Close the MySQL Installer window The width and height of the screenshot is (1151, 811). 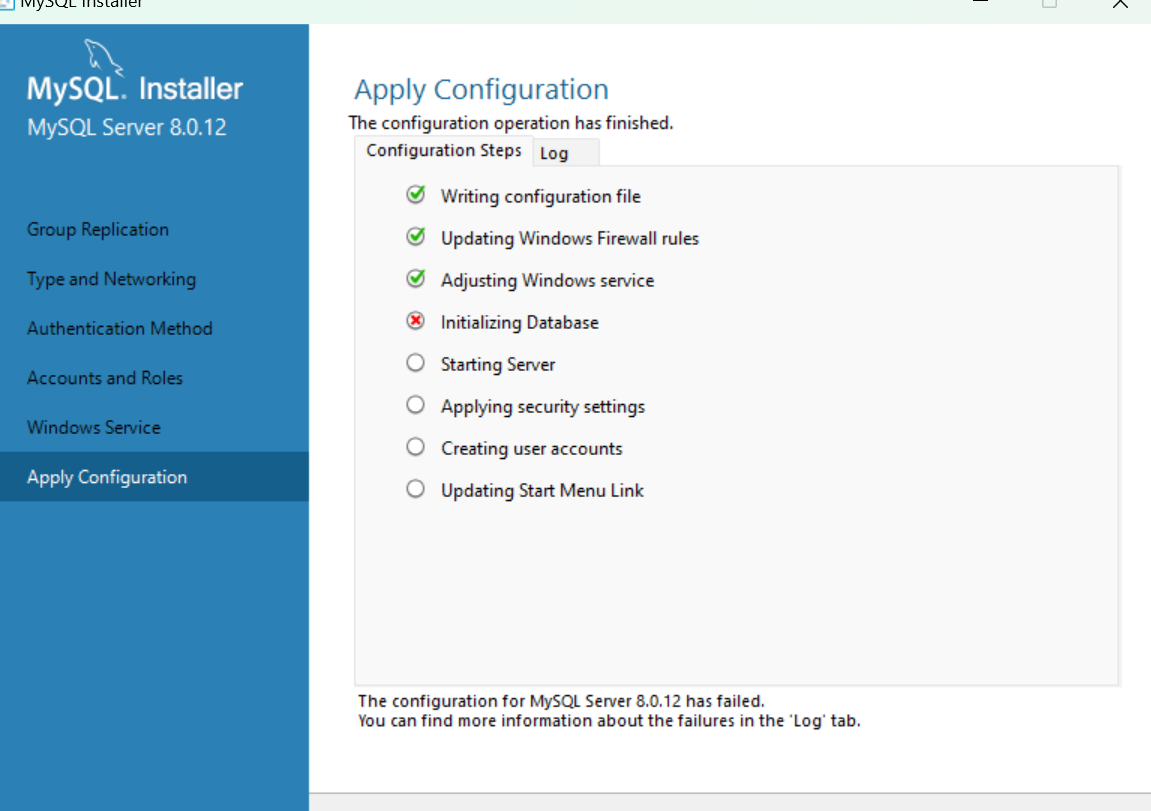[x=1120, y=4]
